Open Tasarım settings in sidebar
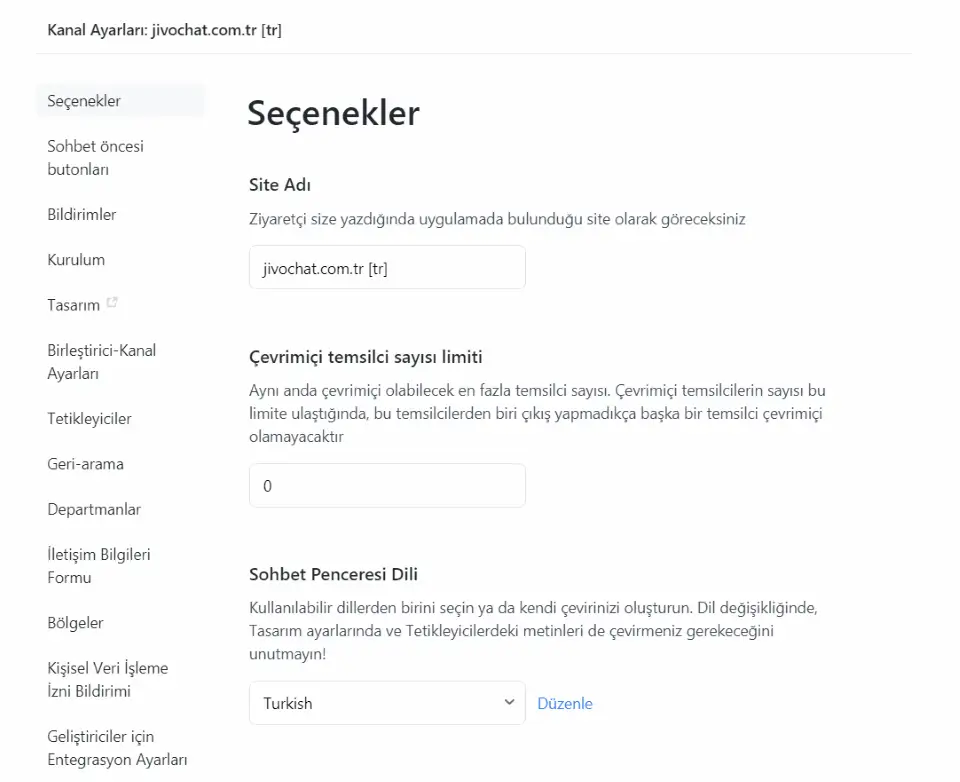The height and width of the screenshot is (782, 960). pyautogui.click(x=73, y=305)
